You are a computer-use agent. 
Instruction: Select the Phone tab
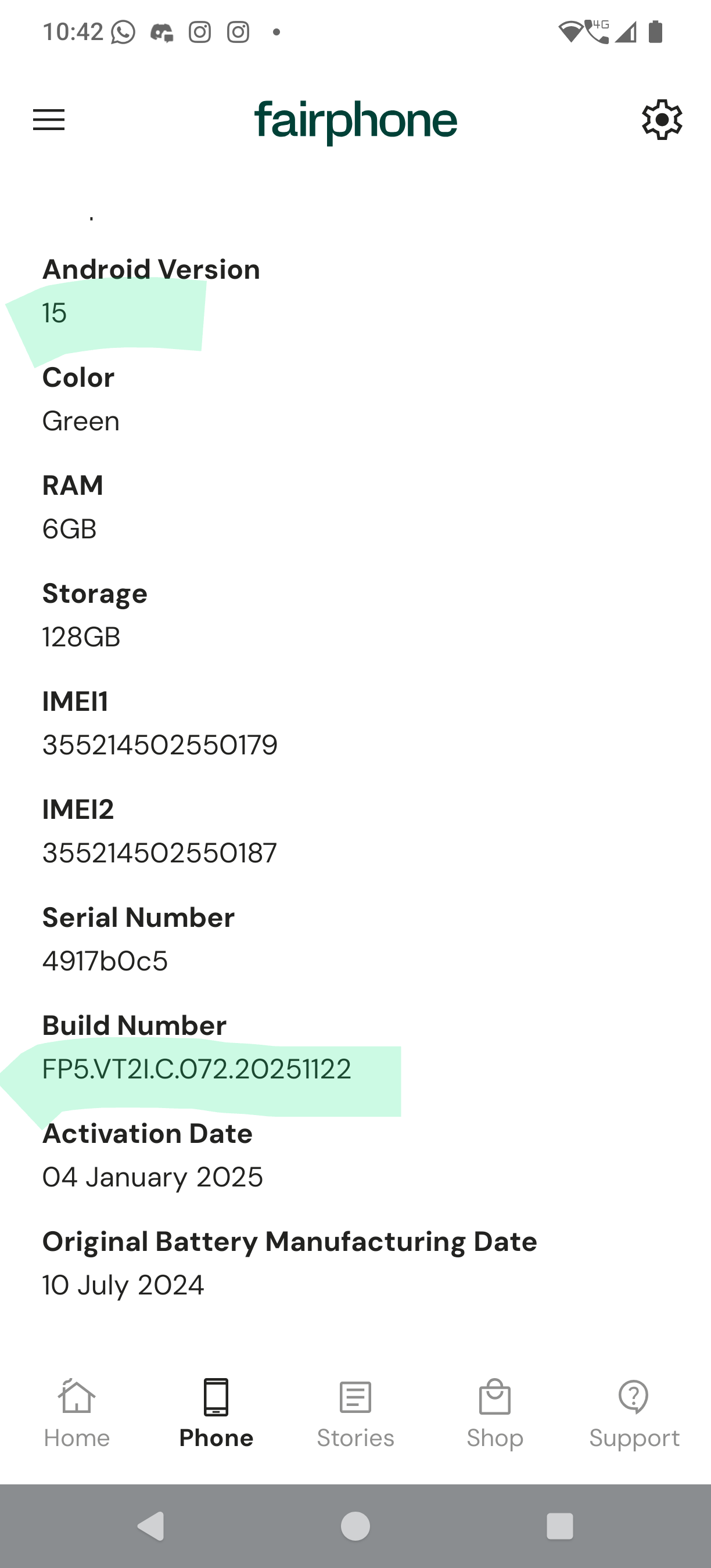point(216,1412)
